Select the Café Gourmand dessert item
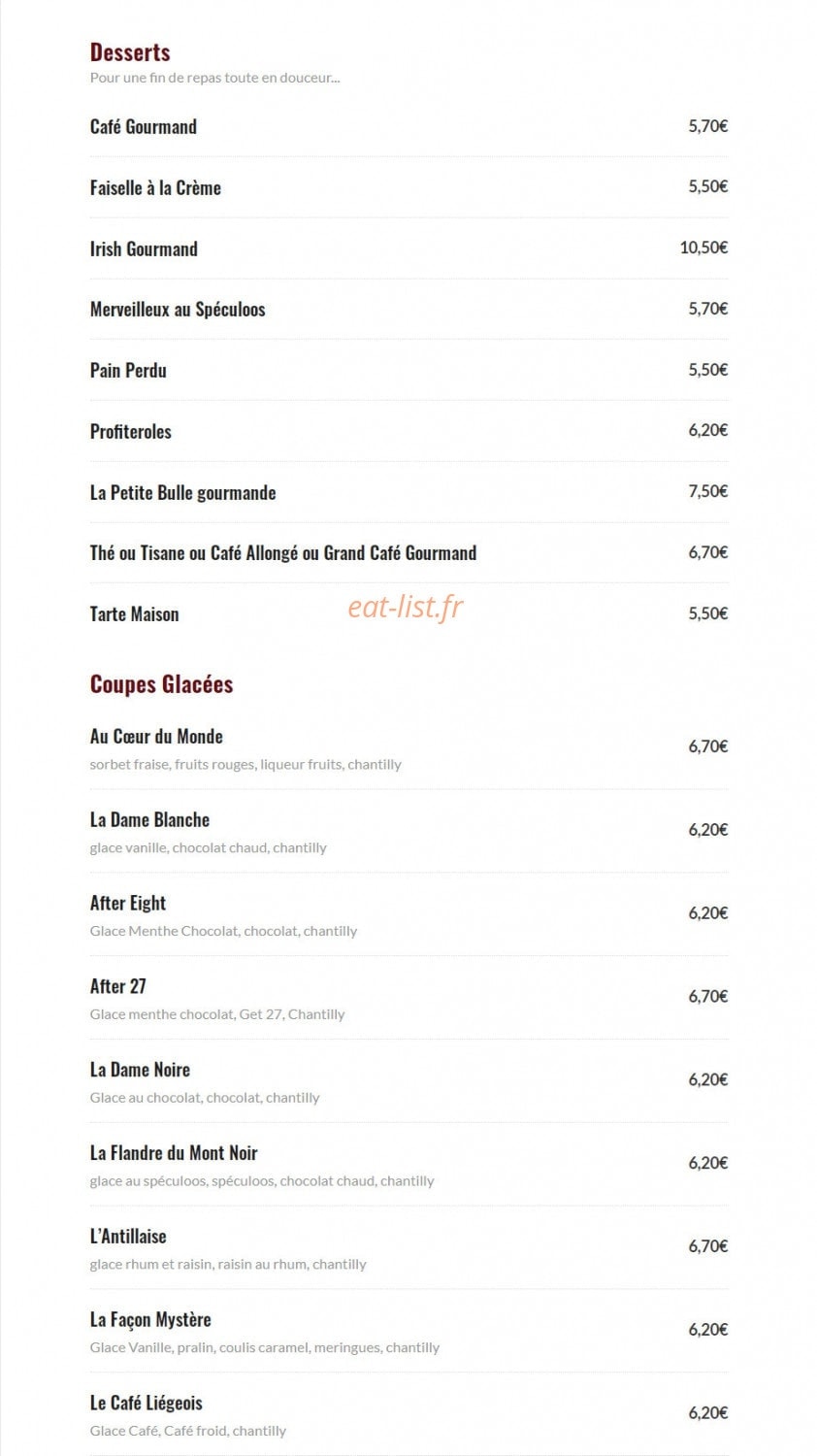The image size is (817, 1456). tap(144, 126)
